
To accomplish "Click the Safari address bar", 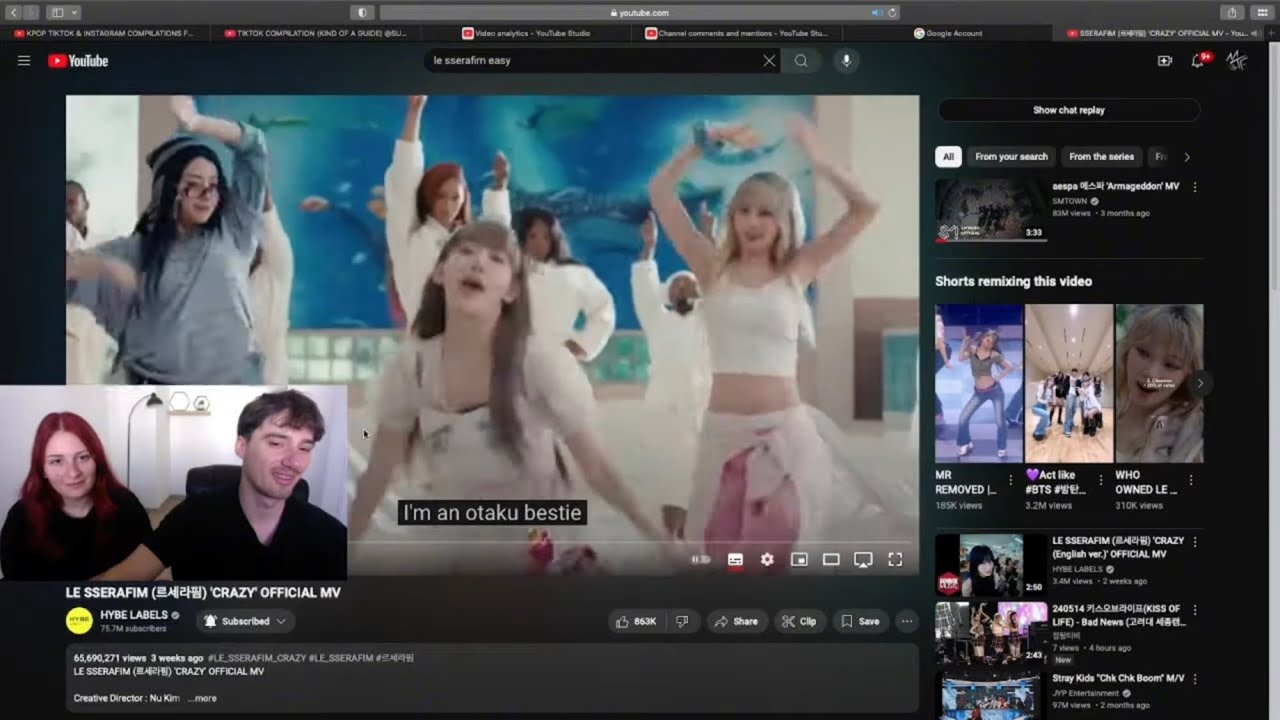I will coord(640,12).
